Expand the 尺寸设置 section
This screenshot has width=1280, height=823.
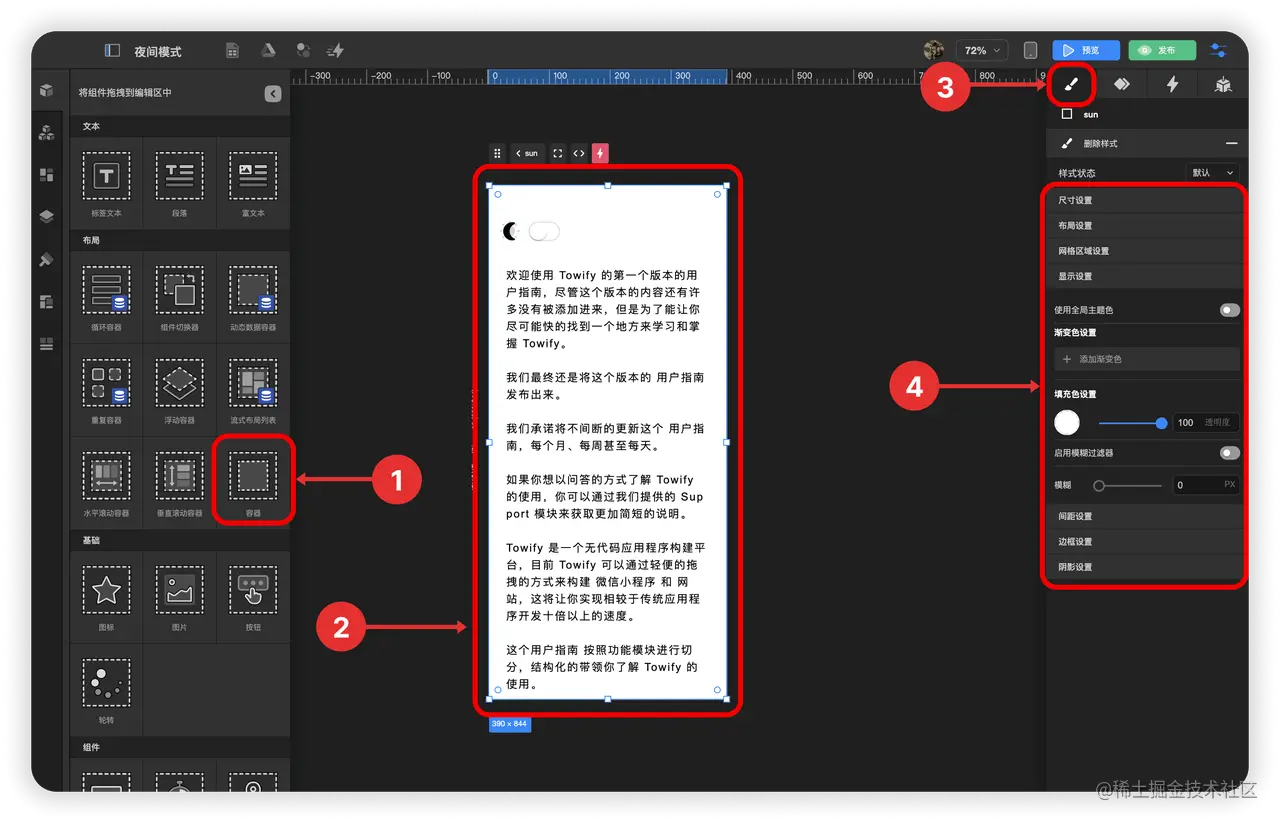[1146, 200]
